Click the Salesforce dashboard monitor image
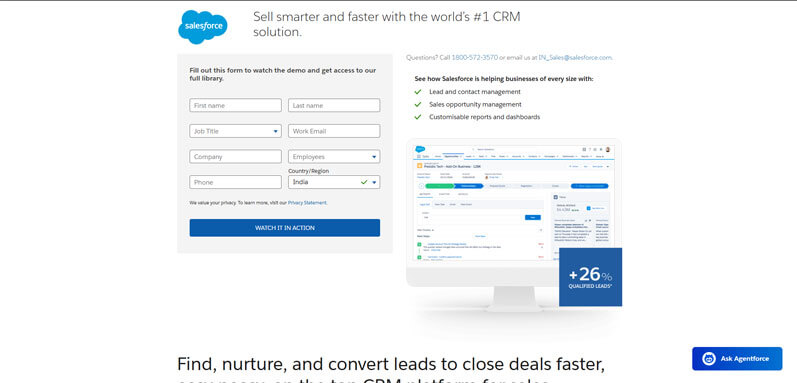The height and width of the screenshot is (383, 797). (513, 224)
